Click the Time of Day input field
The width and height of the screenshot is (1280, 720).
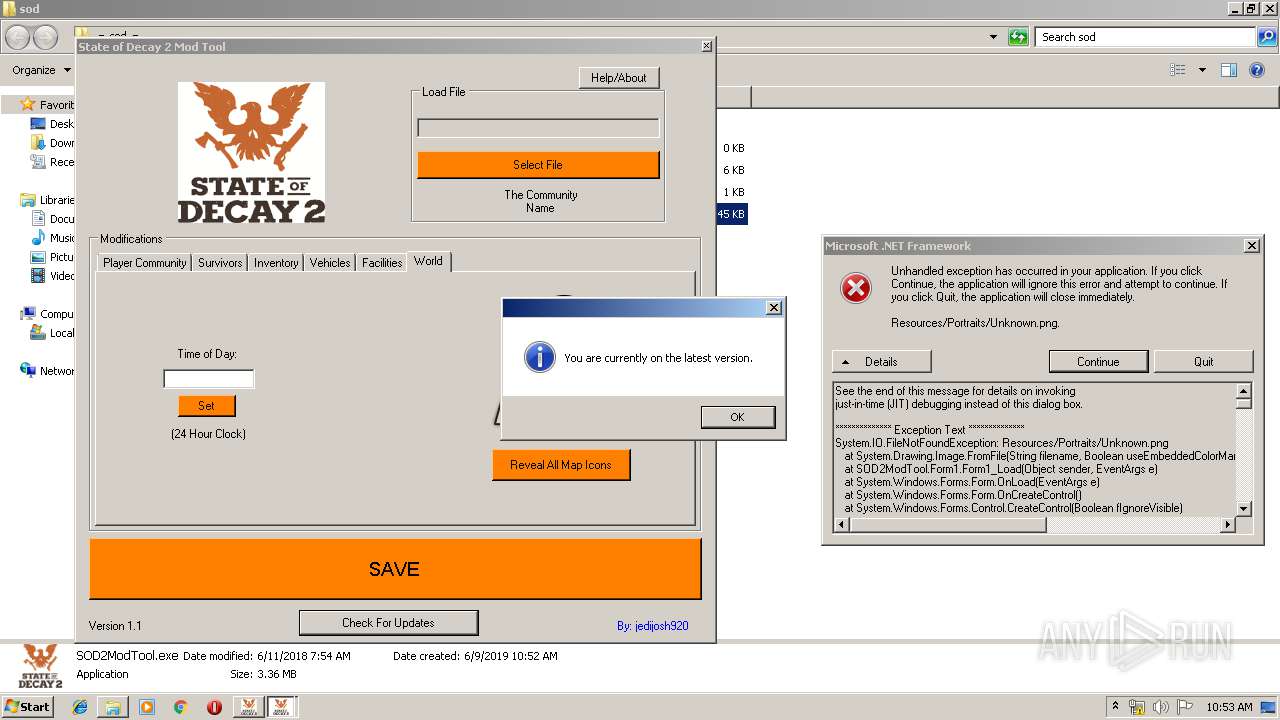pos(209,379)
